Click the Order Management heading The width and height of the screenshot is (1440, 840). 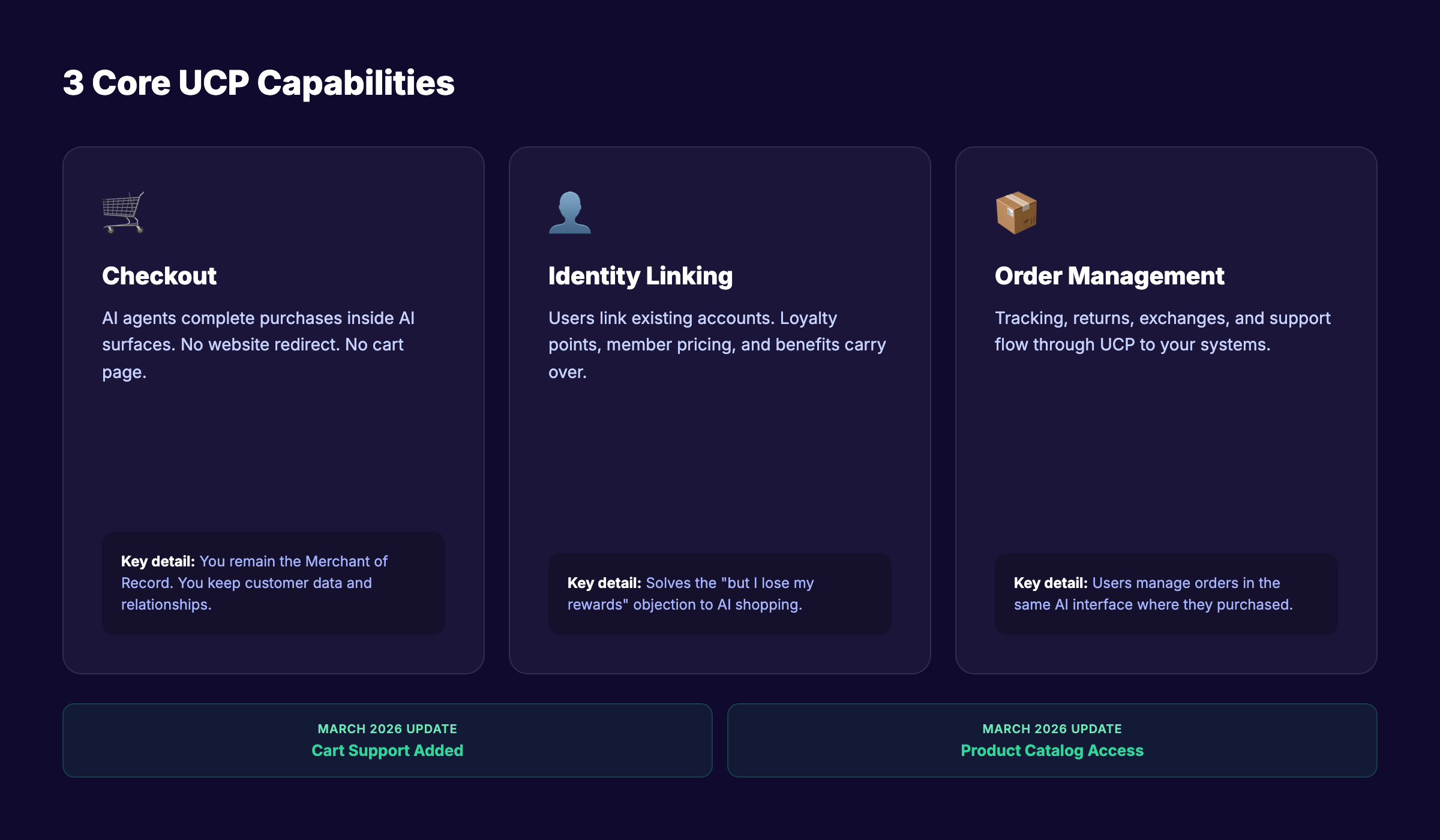[x=1109, y=276]
